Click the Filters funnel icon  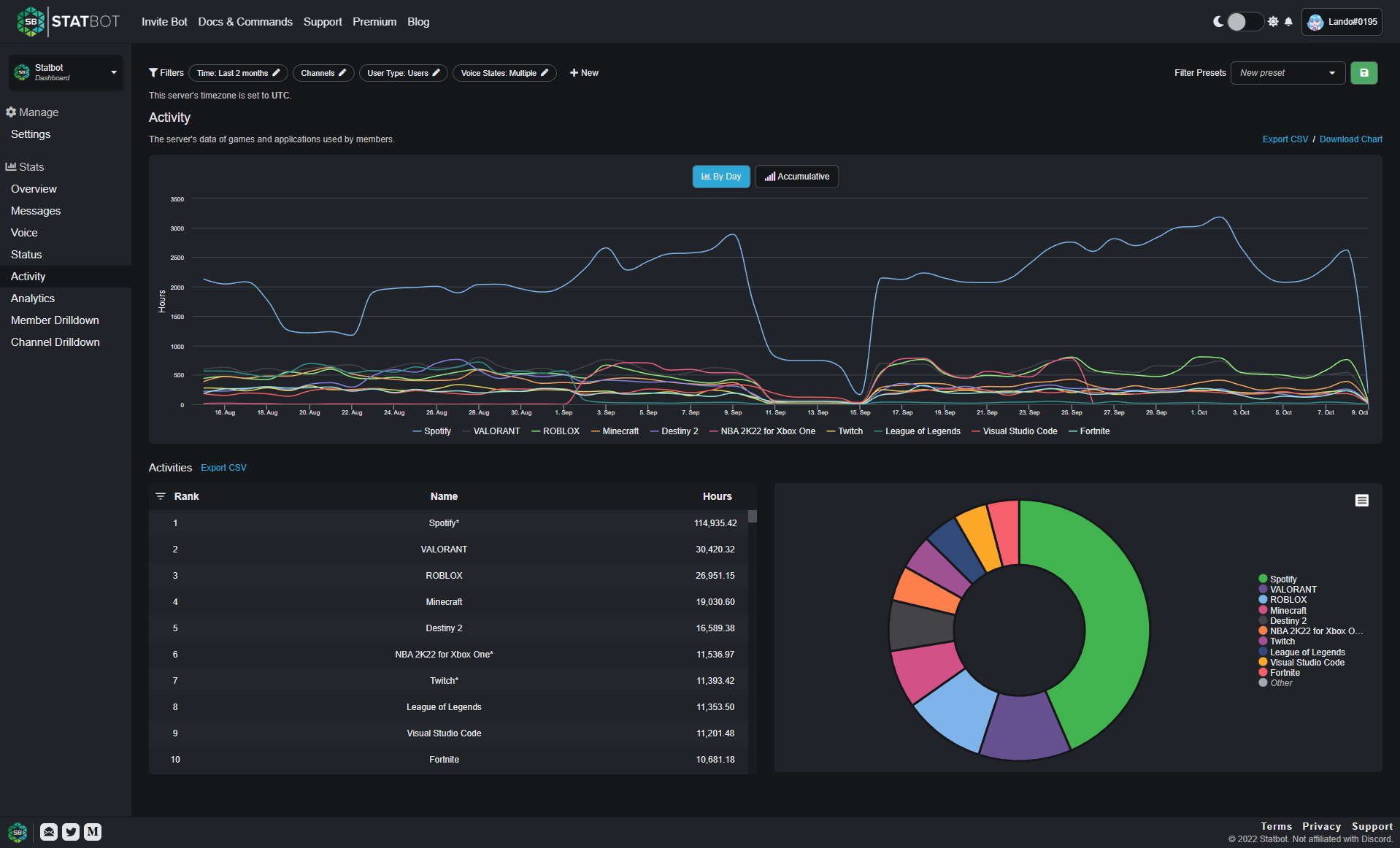pos(153,73)
